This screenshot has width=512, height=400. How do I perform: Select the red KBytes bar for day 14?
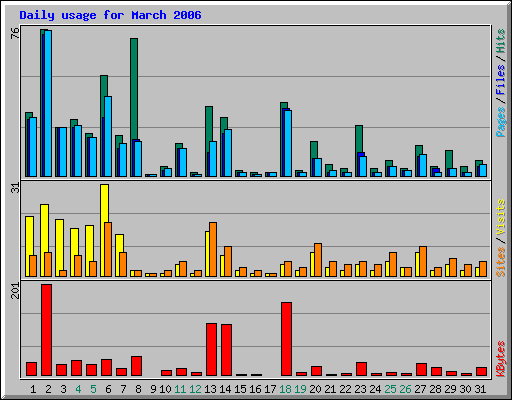(227, 350)
